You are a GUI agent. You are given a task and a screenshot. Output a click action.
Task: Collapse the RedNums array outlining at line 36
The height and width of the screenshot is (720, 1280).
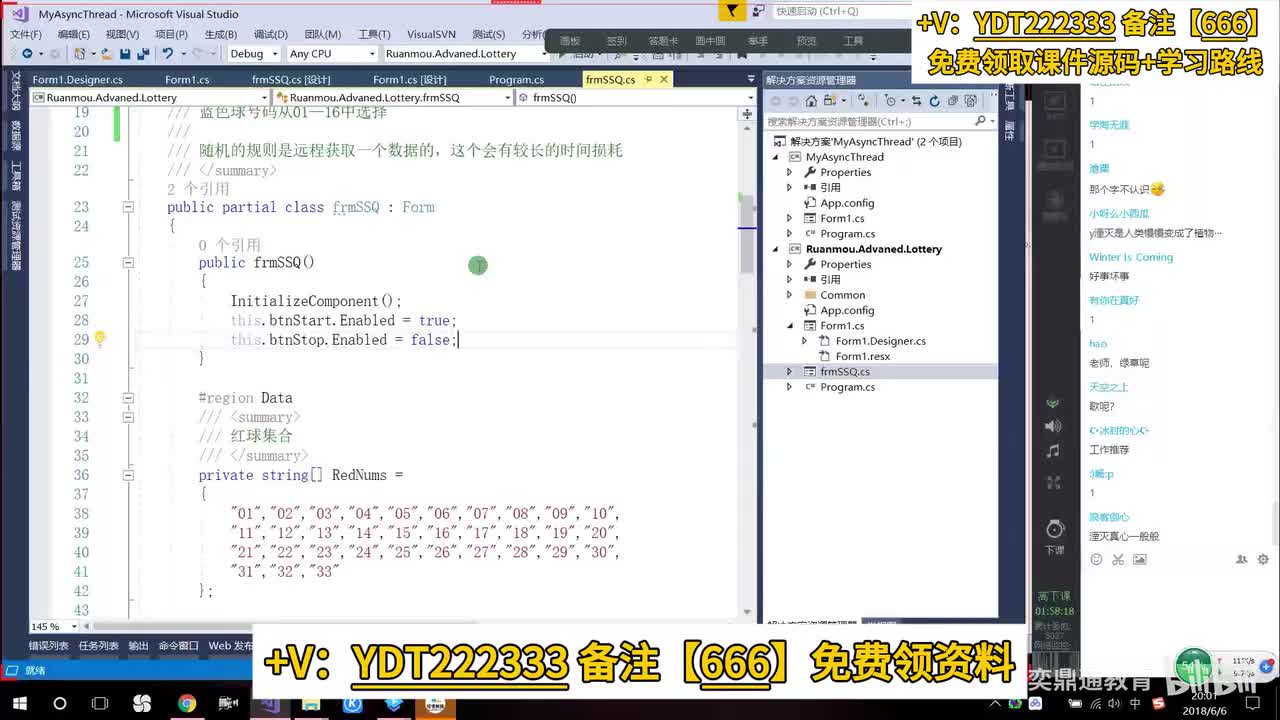[x=128, y=475]
